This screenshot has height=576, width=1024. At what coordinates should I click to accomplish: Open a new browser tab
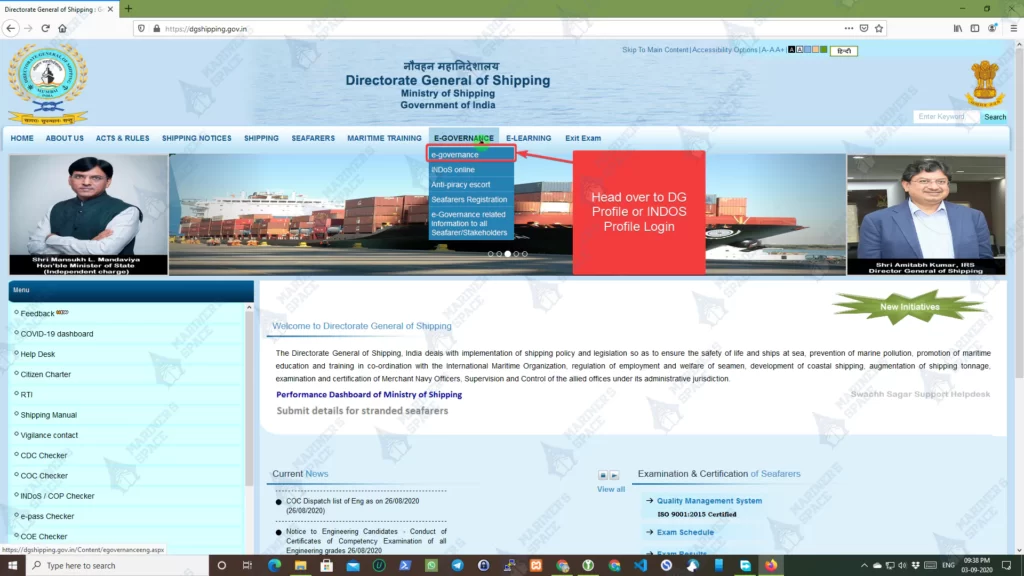128,8
